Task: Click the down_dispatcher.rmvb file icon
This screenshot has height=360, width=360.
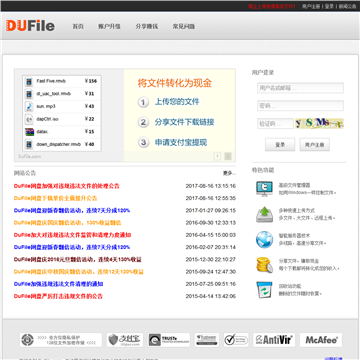Action: click(30, 144)
